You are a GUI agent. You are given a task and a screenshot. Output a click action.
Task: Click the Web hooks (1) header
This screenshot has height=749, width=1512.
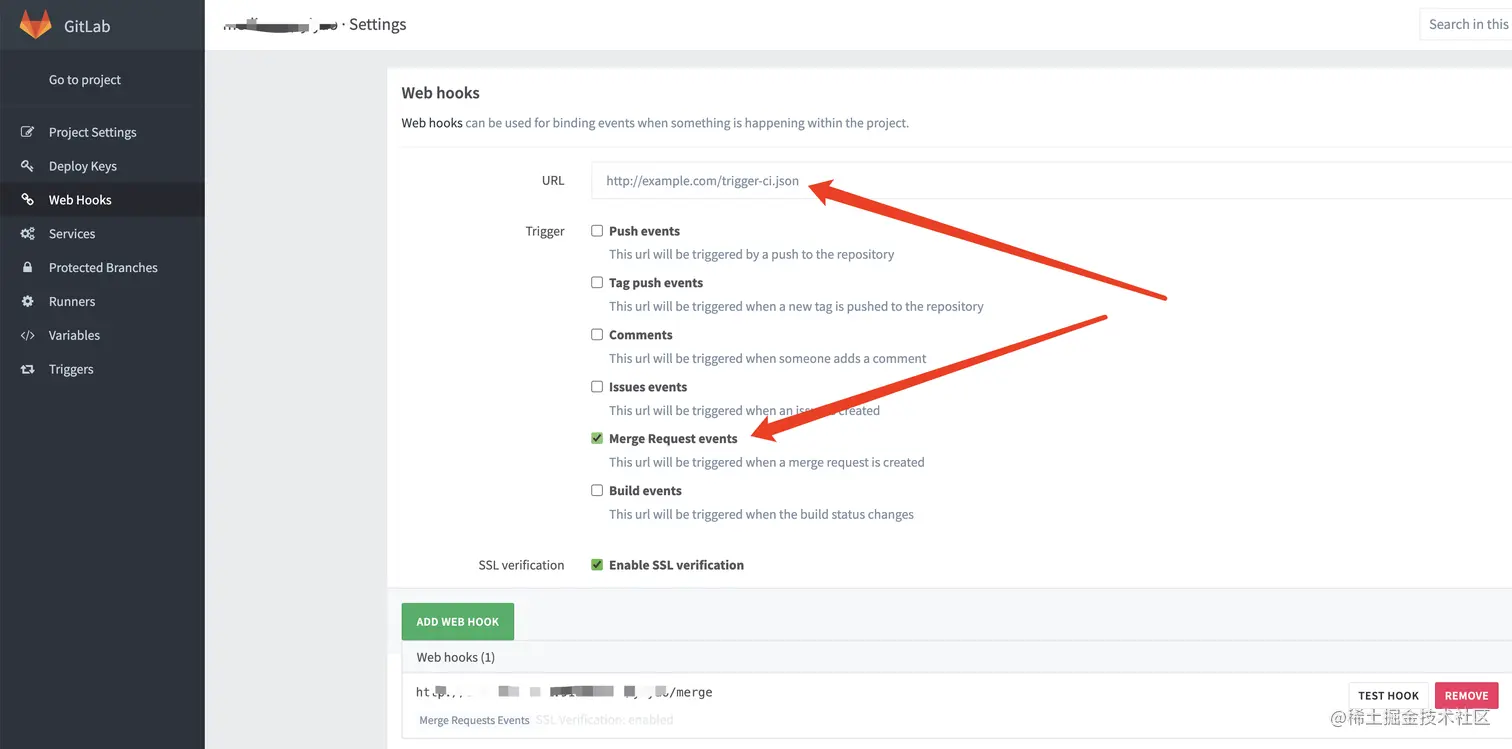tap(455, 657)
